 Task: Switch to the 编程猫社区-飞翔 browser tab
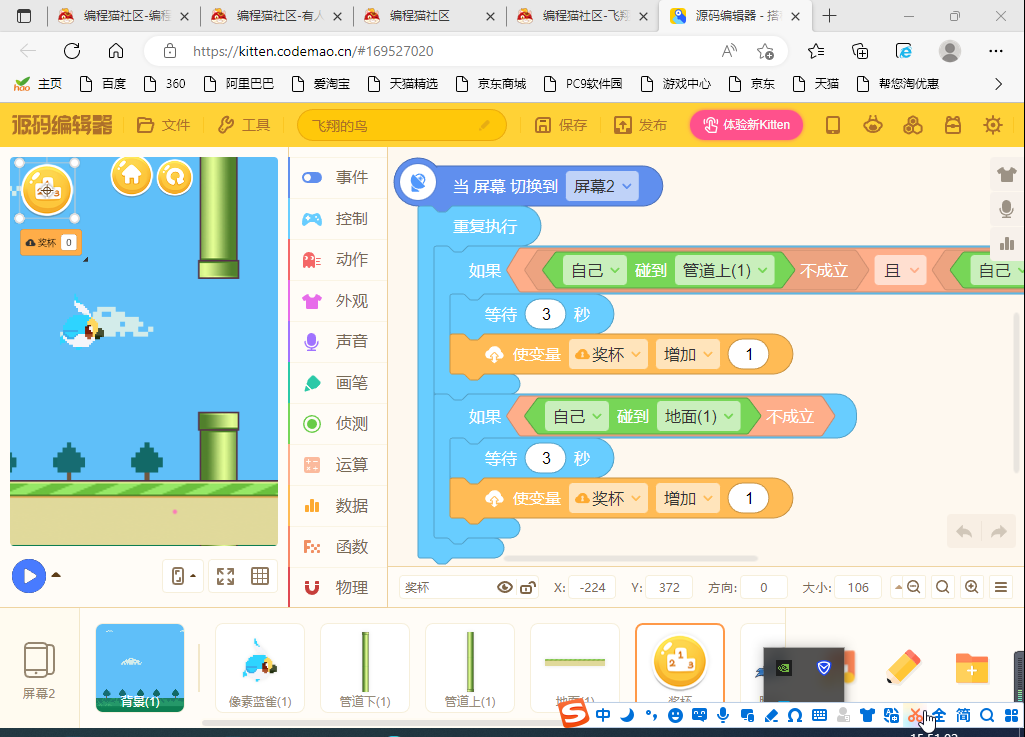point(582,16)
